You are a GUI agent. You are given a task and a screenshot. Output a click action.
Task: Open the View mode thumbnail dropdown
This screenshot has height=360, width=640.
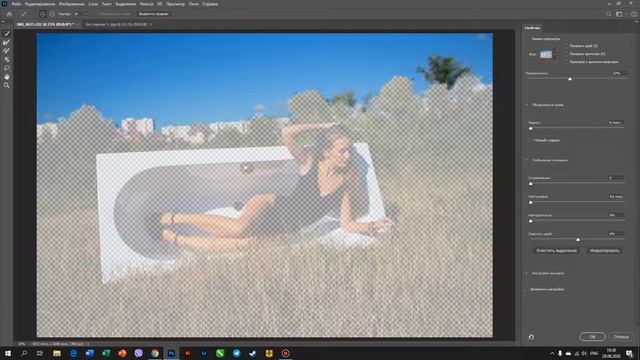(547, 54)
